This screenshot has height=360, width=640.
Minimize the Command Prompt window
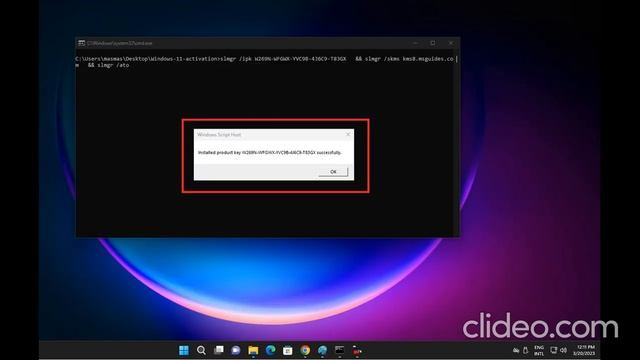pos(415,43)
